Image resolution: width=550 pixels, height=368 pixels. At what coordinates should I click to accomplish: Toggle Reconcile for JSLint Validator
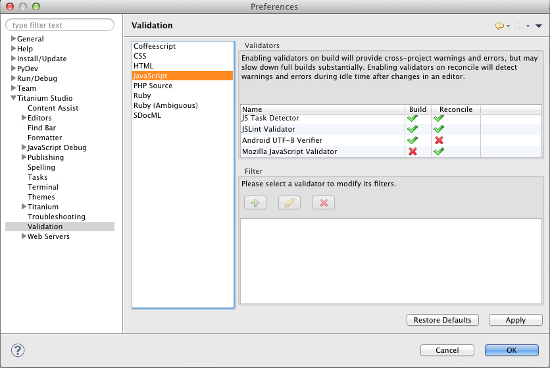(439, 129)
